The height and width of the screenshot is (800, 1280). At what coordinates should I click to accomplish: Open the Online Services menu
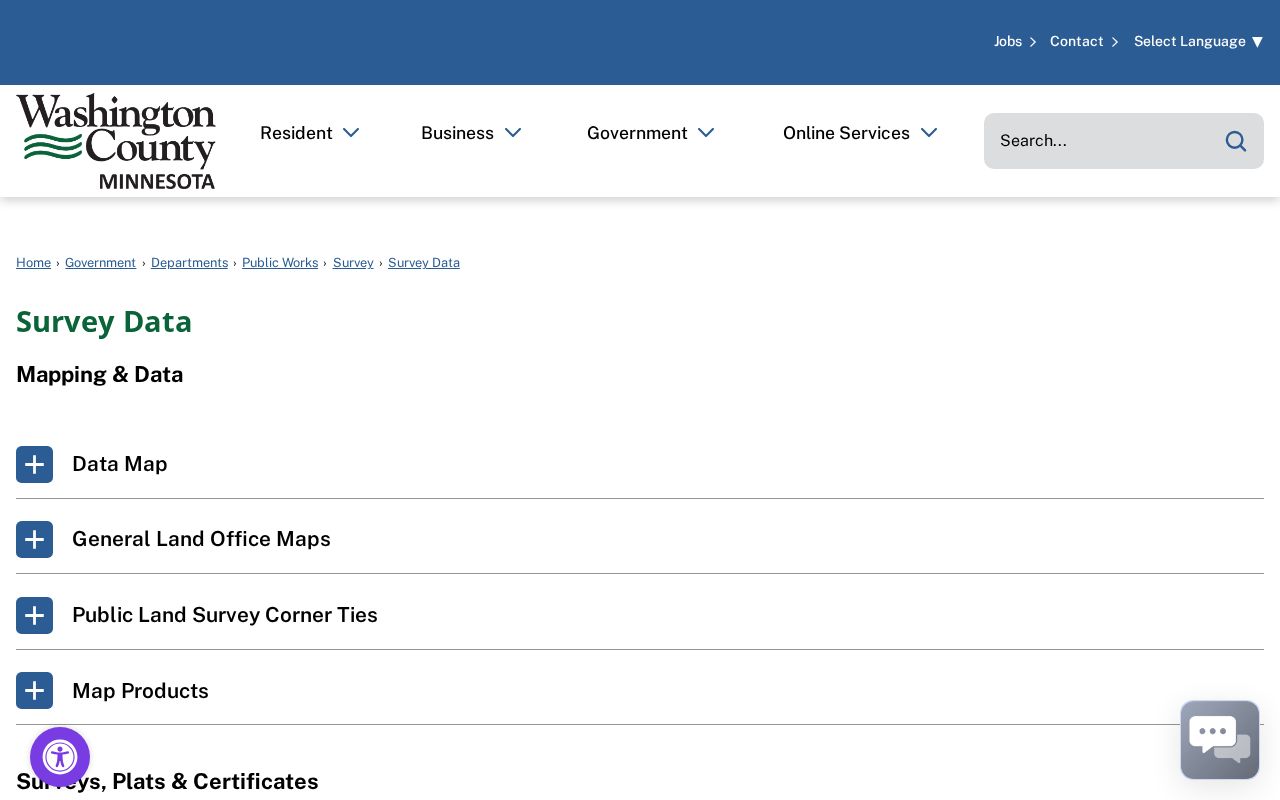[x=860, y=133]
